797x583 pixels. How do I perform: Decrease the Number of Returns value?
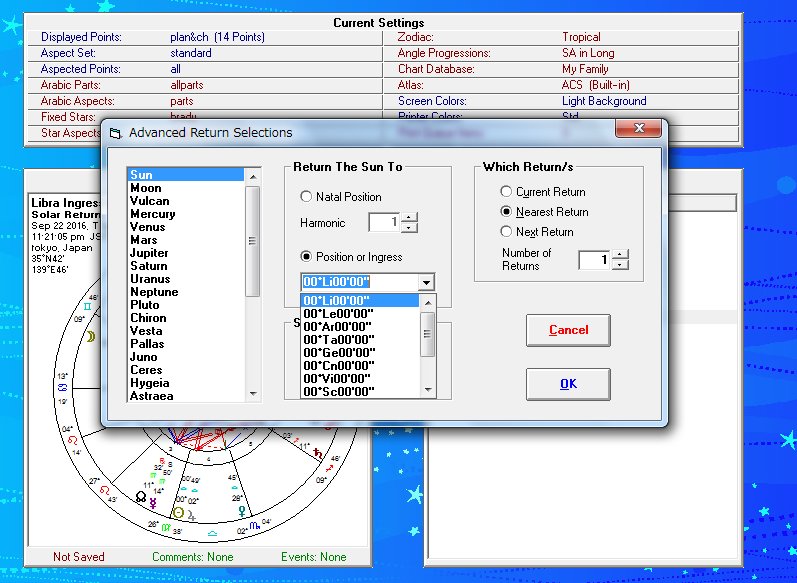click(x=620, y=265)
